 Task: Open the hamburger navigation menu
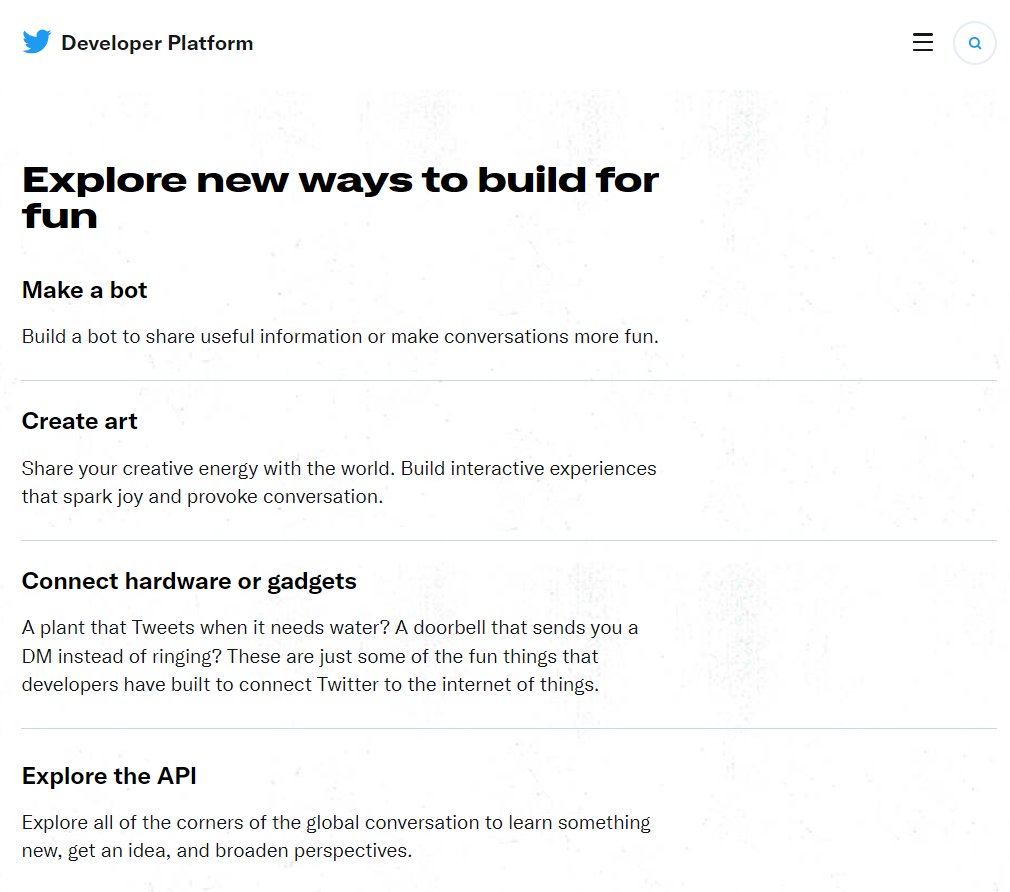tap(922, 43)
